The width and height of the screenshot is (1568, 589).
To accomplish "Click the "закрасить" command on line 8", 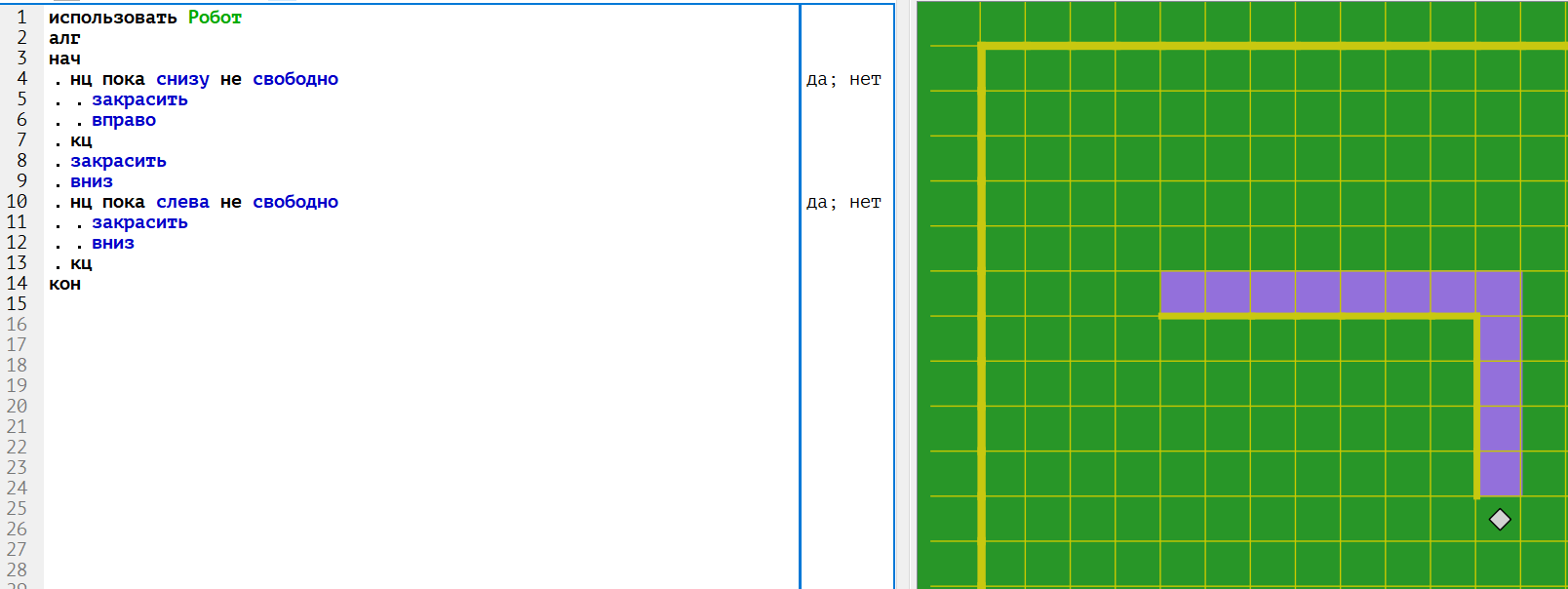I will [x=118, y=161].
